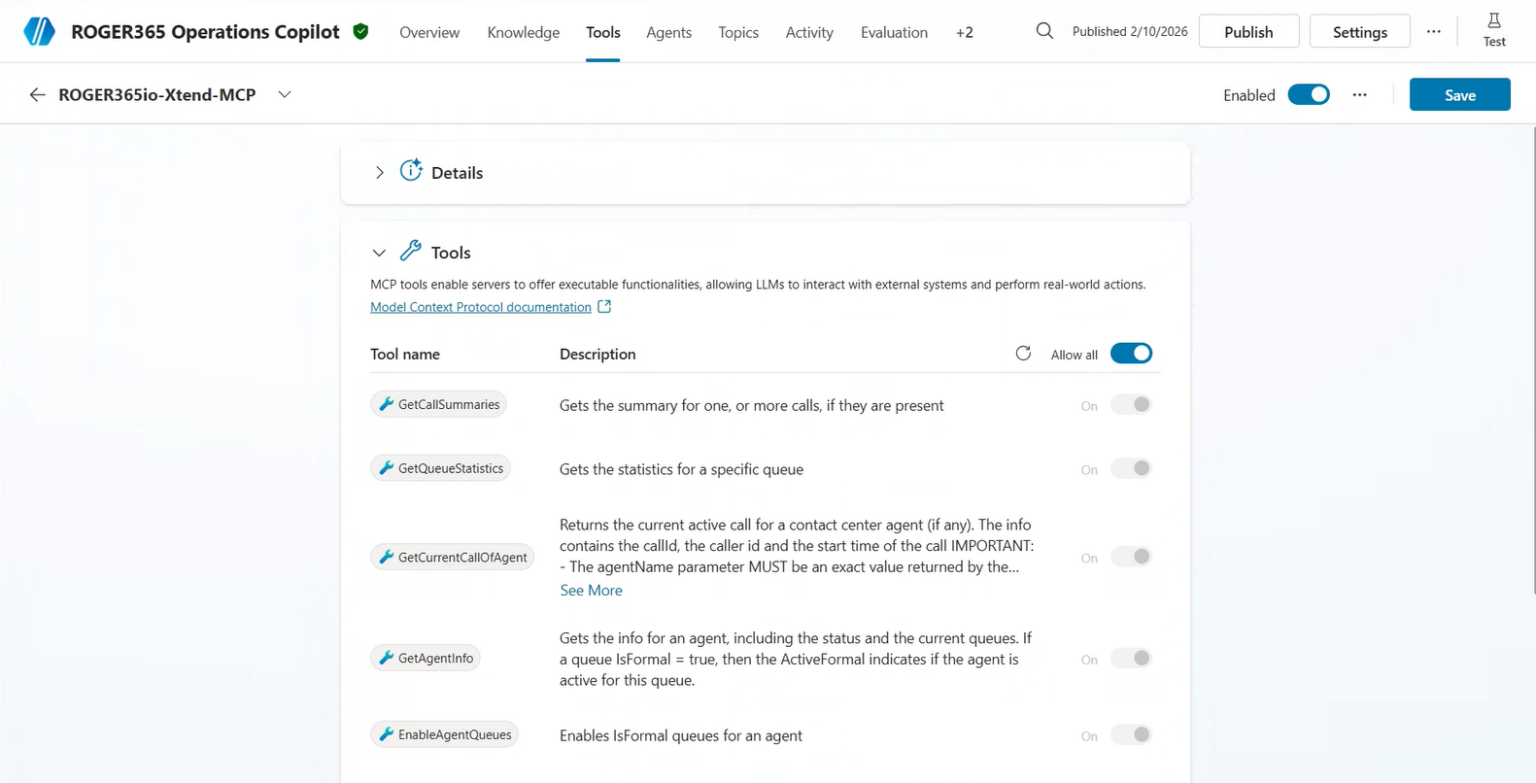The width and height of the screenshot is (1536, 783).
Task: Click the GetAgentInfo tool chip
Action: [x=425, y=658]
